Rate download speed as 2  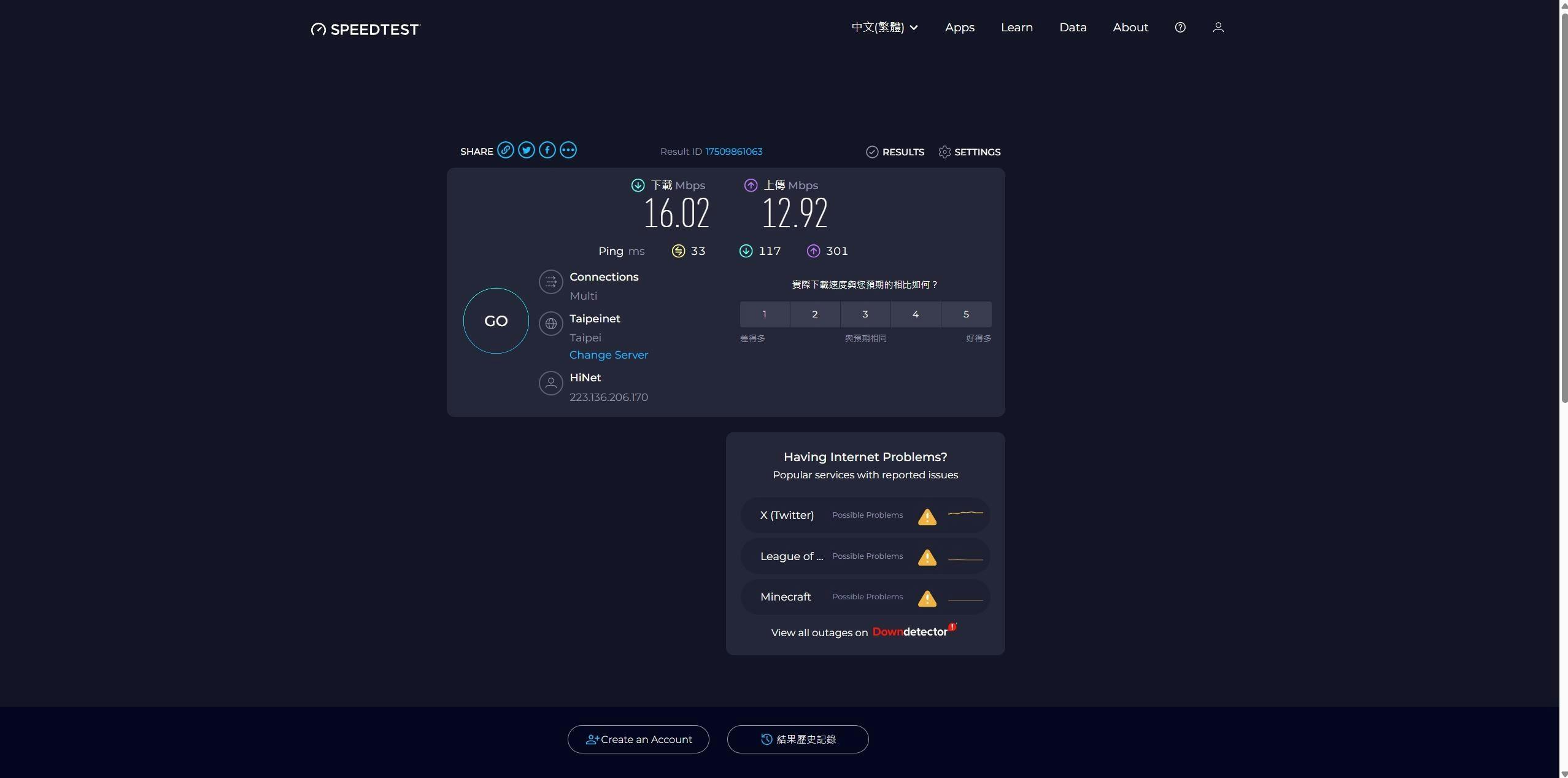pyautogui.click(x=815, y=314)
